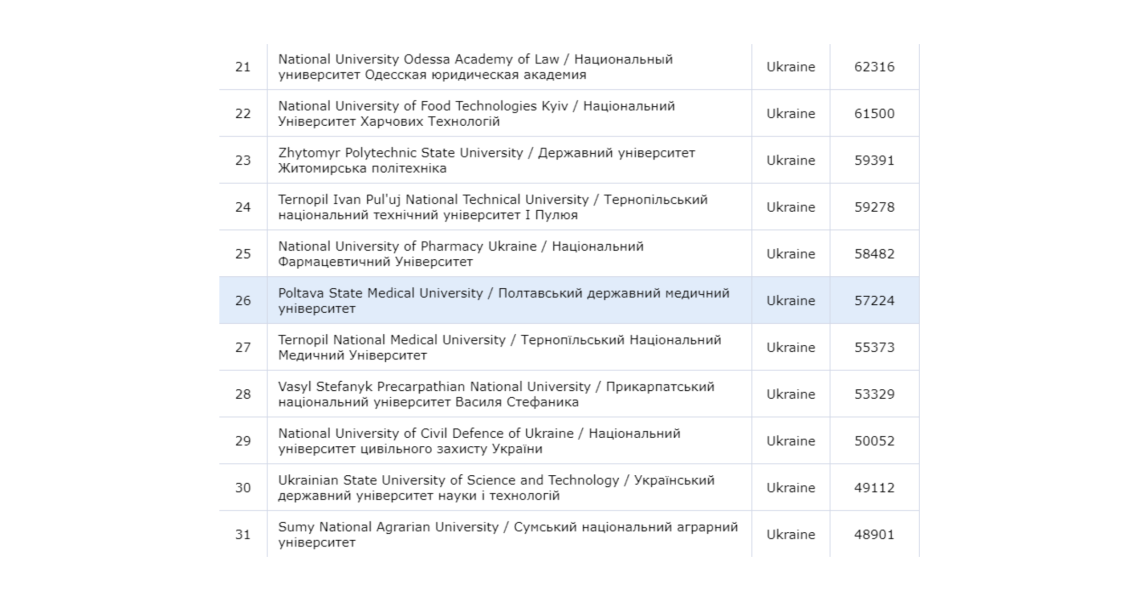Click Ukraine in the Poltava State Medical row
Screen dimensions: 1140x600
790,300
